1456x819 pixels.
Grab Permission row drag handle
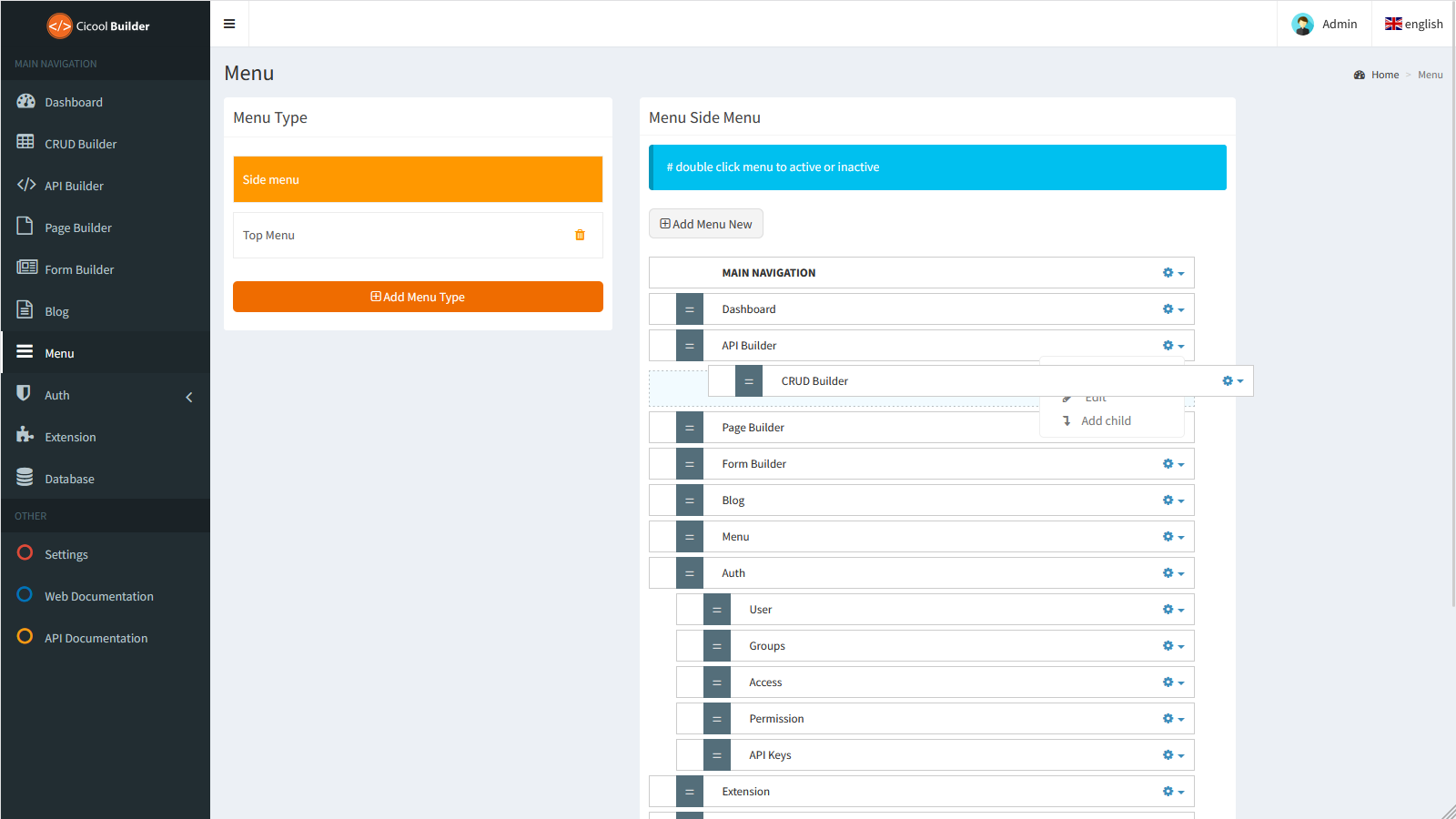coord(717,719)
